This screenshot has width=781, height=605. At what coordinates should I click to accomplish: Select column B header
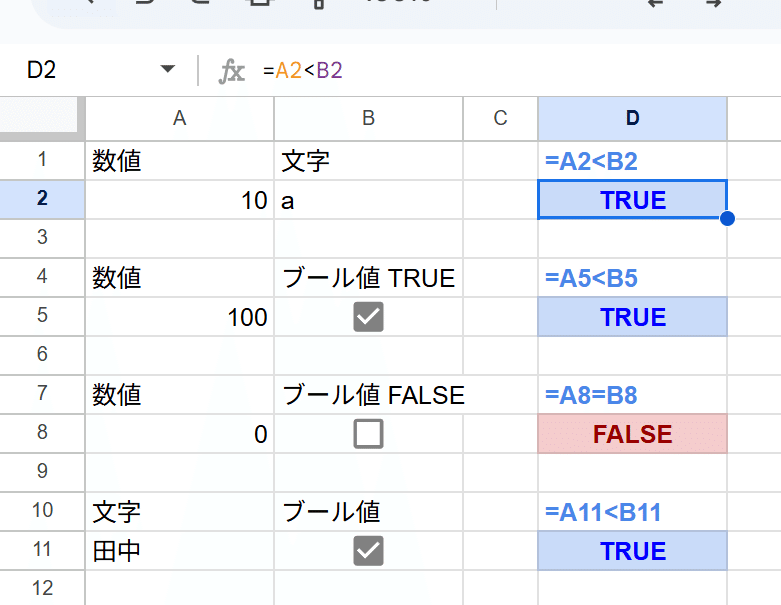[368, 118]
